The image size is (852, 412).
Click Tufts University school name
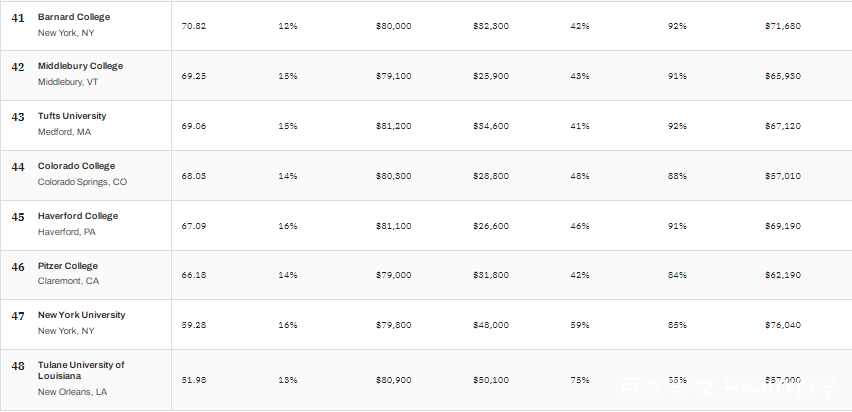click(x=72, y=116)
